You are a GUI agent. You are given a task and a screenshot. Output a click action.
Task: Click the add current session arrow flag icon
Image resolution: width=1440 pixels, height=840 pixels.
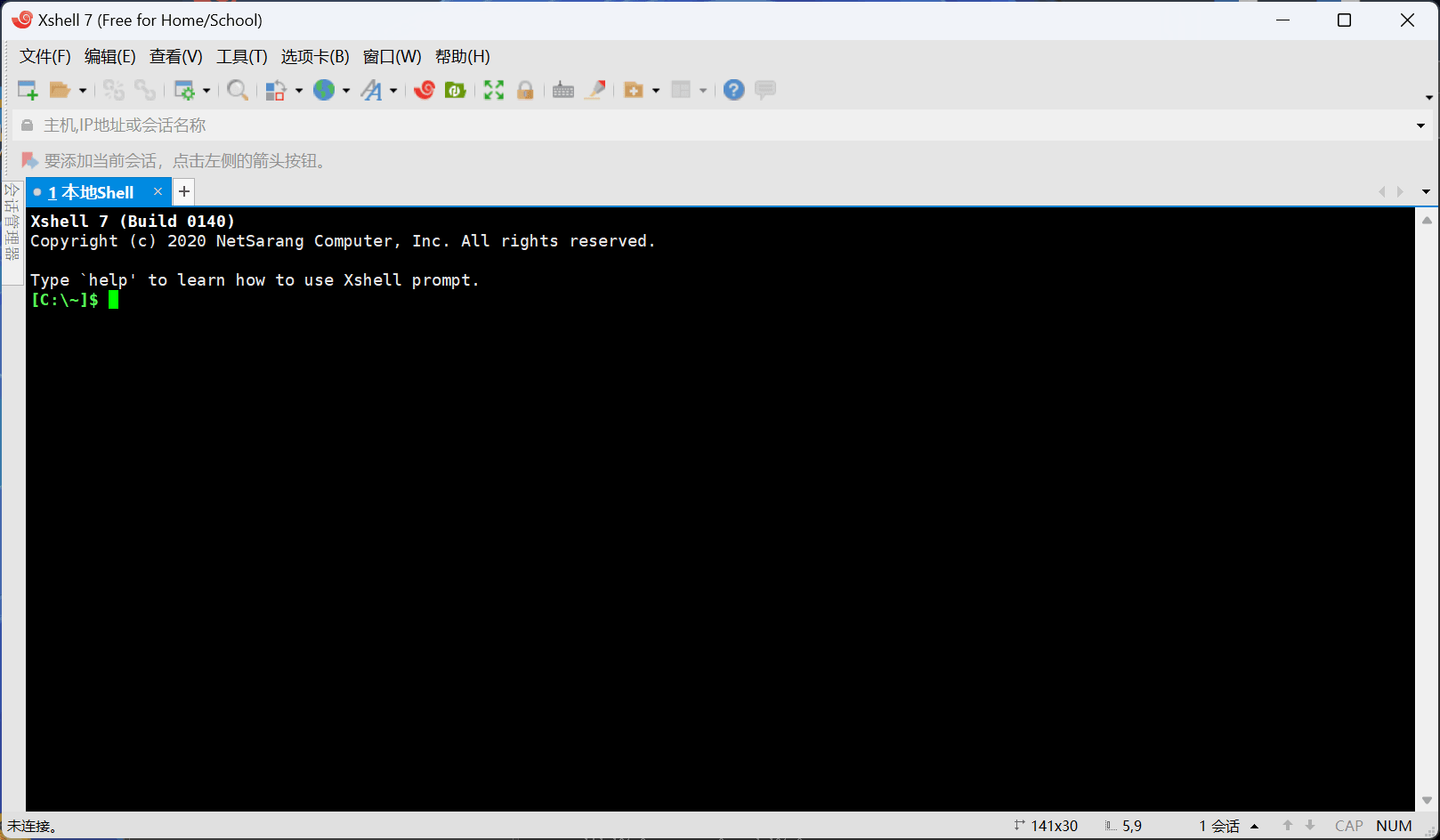pos(29,160)
